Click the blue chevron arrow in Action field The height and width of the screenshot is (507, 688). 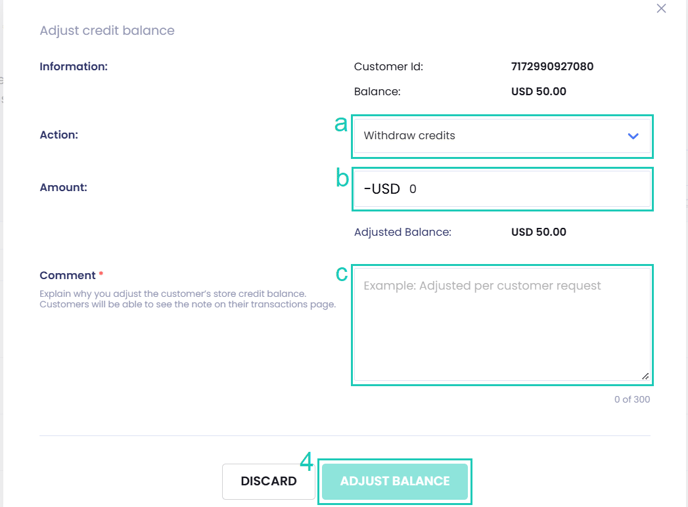pos(633,136)
